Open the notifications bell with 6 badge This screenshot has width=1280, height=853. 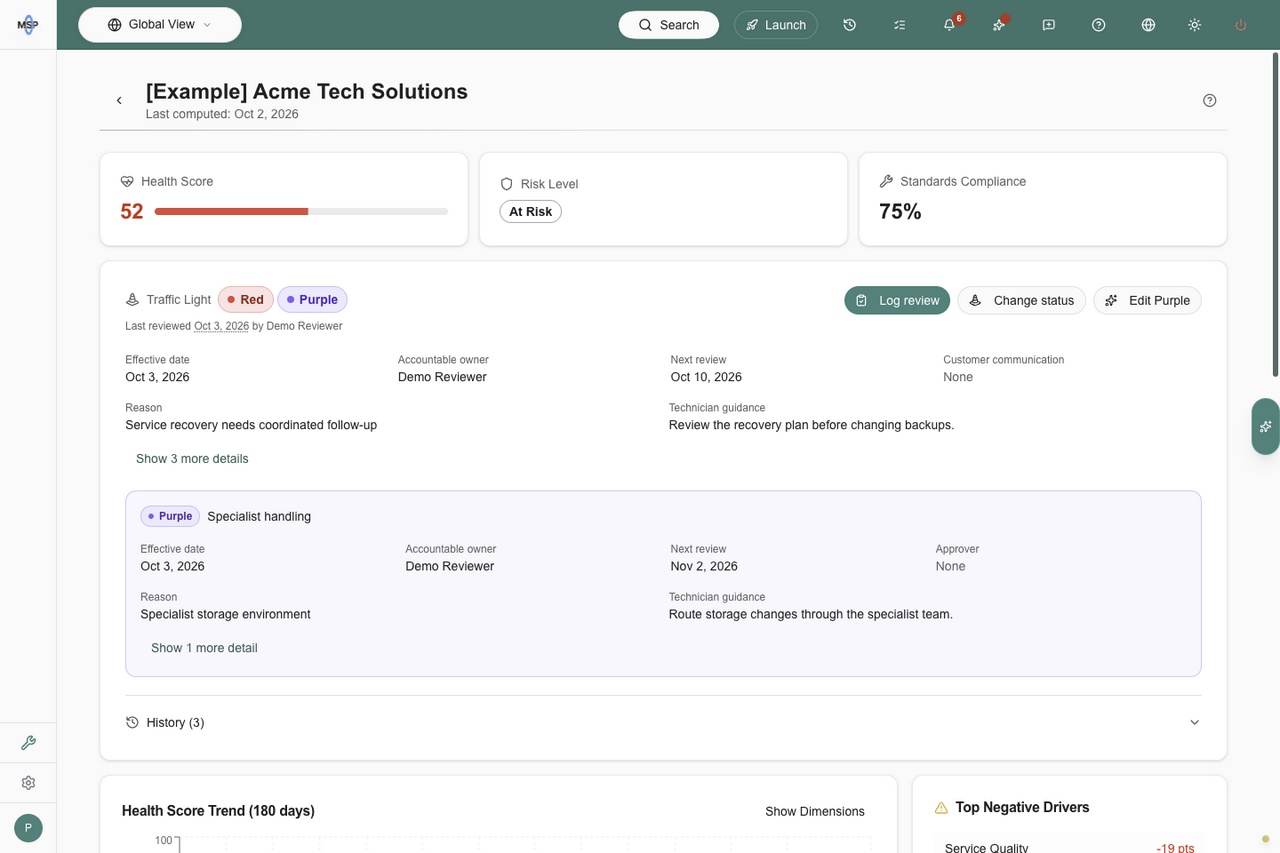click(x=949, y=25)
